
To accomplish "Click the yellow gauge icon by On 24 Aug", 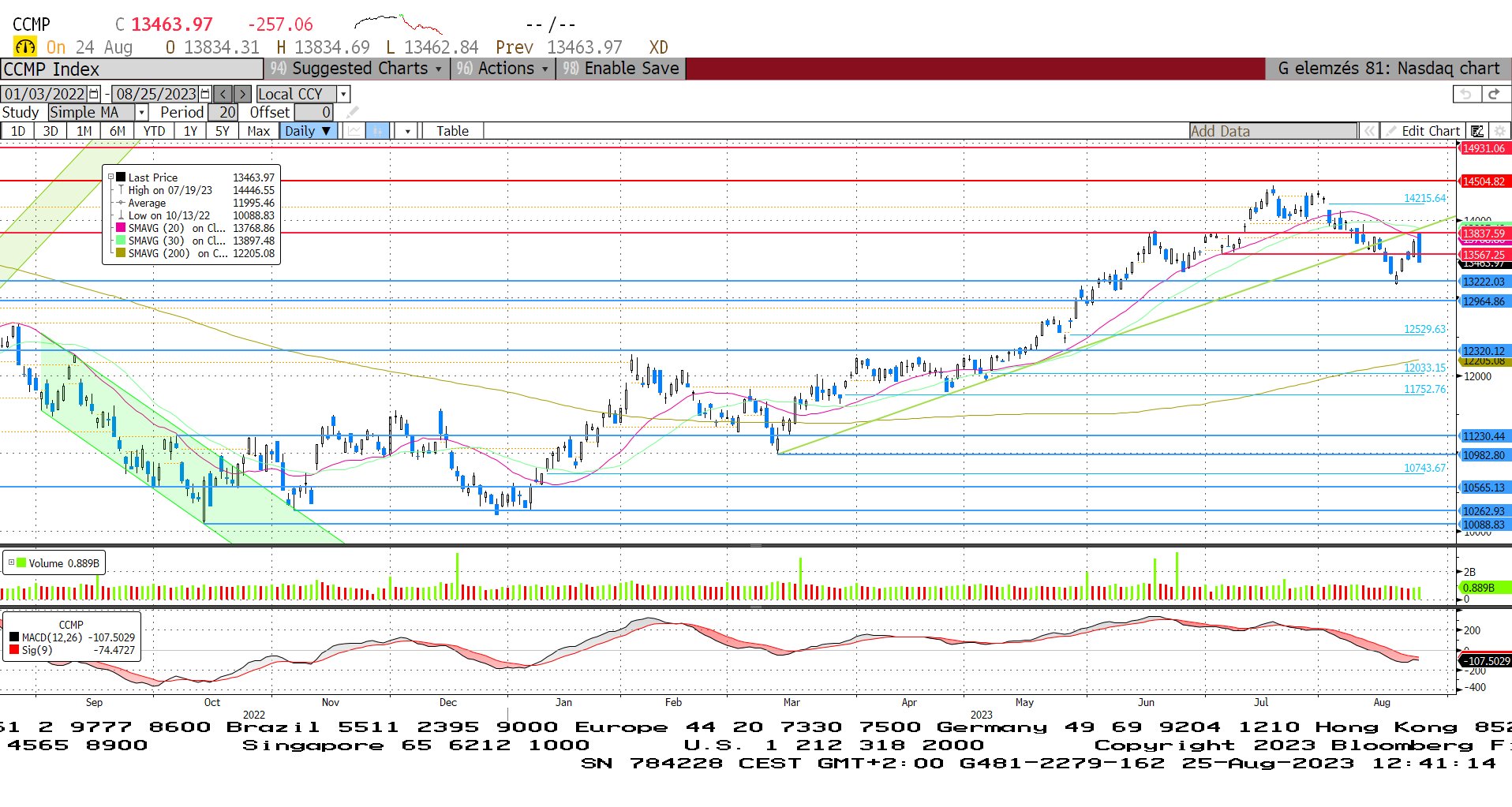I will (25, 47).
